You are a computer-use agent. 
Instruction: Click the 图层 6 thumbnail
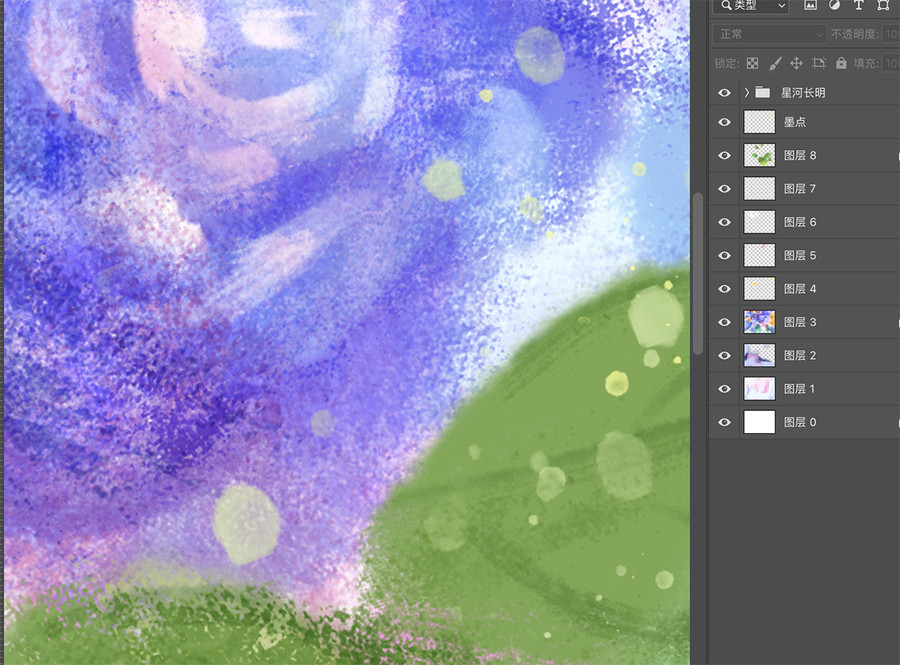759,222
